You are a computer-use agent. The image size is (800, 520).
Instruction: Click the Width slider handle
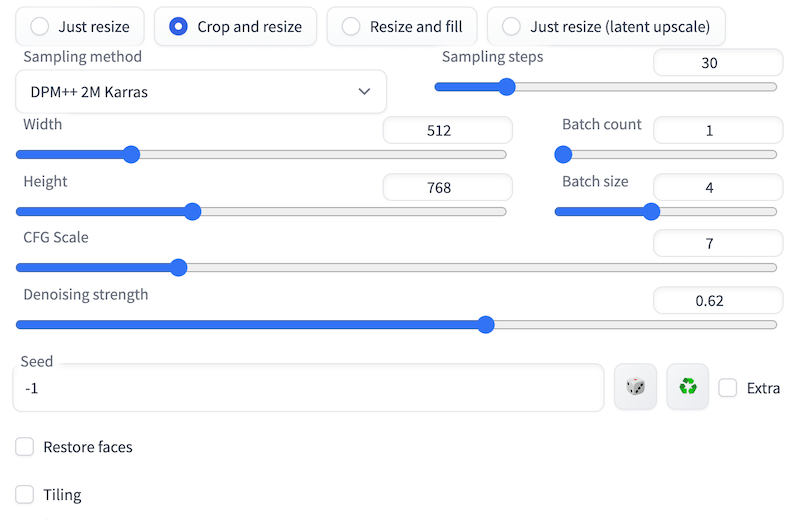coord(131,154)
